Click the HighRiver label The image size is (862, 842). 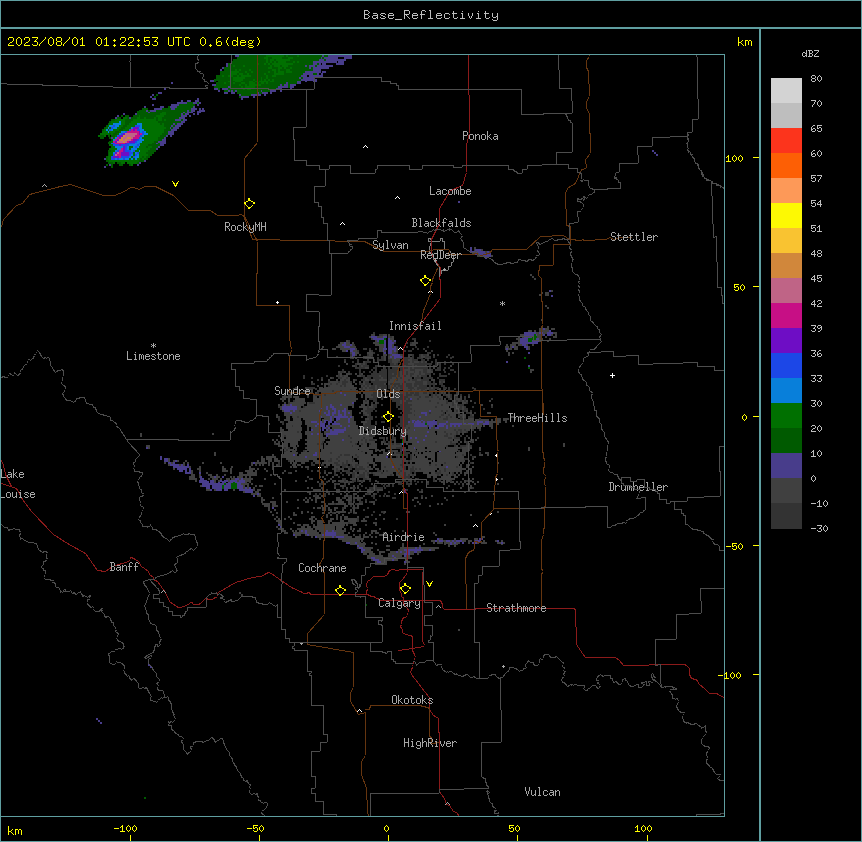tap(430, 743)
